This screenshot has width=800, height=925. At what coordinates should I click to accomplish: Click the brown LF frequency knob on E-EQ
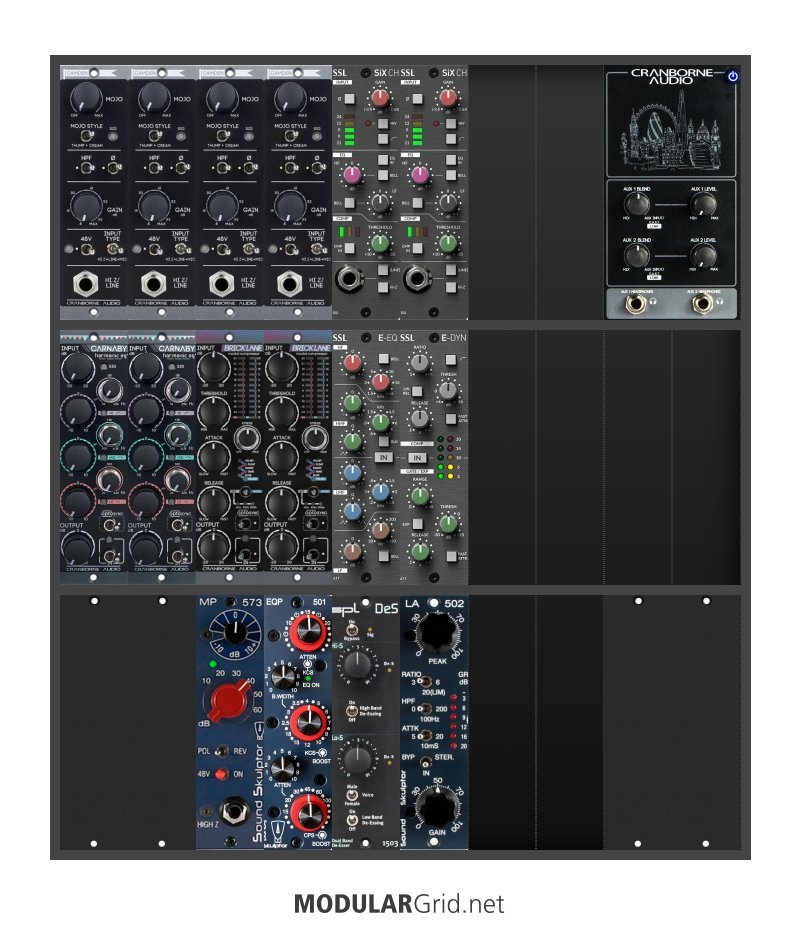tap(381, 529)
